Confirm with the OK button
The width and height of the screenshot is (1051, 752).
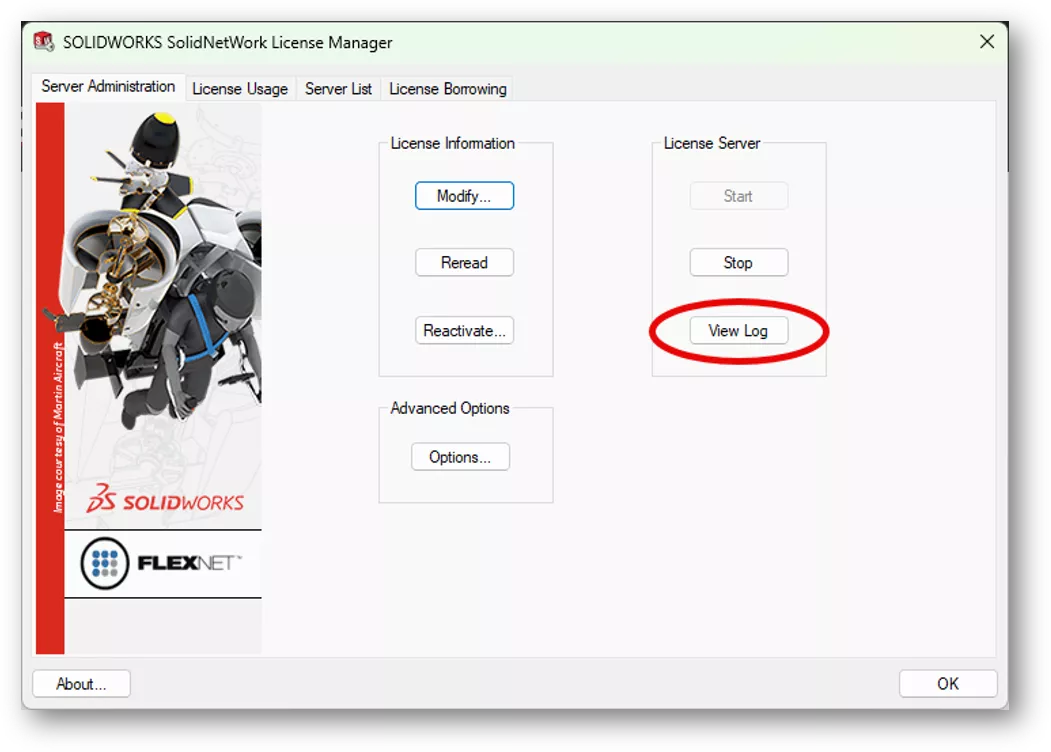(948, 684)
